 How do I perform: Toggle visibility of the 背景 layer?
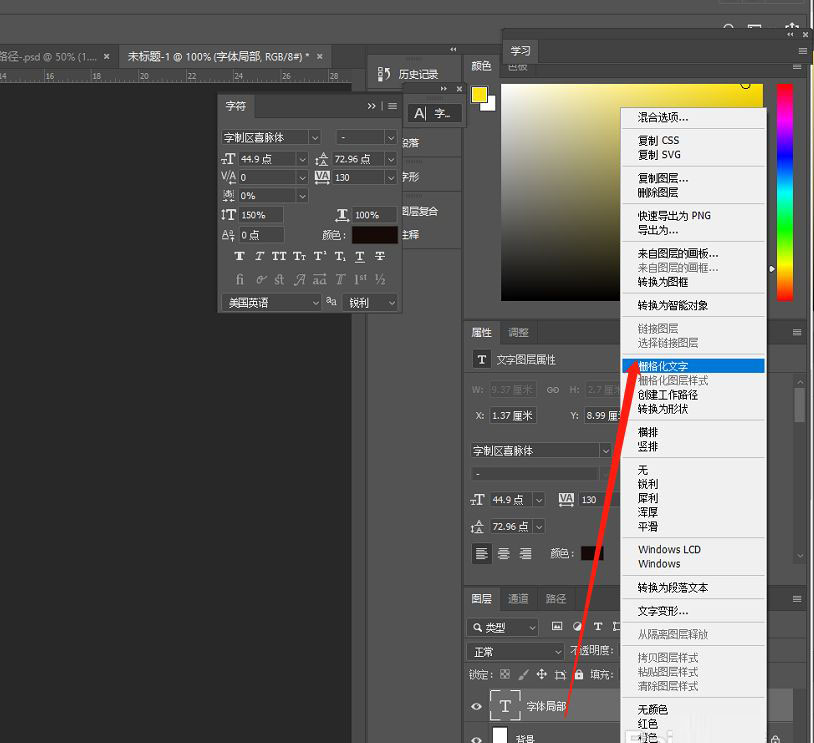pyautogui.click(x=477, y=737)
